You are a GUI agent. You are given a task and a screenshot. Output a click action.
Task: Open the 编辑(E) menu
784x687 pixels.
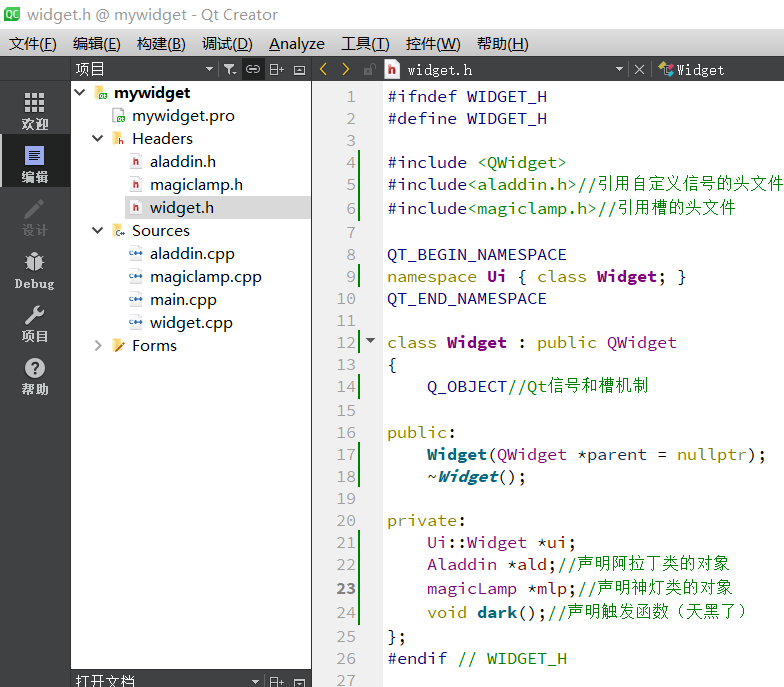click(x=96, y=44)
